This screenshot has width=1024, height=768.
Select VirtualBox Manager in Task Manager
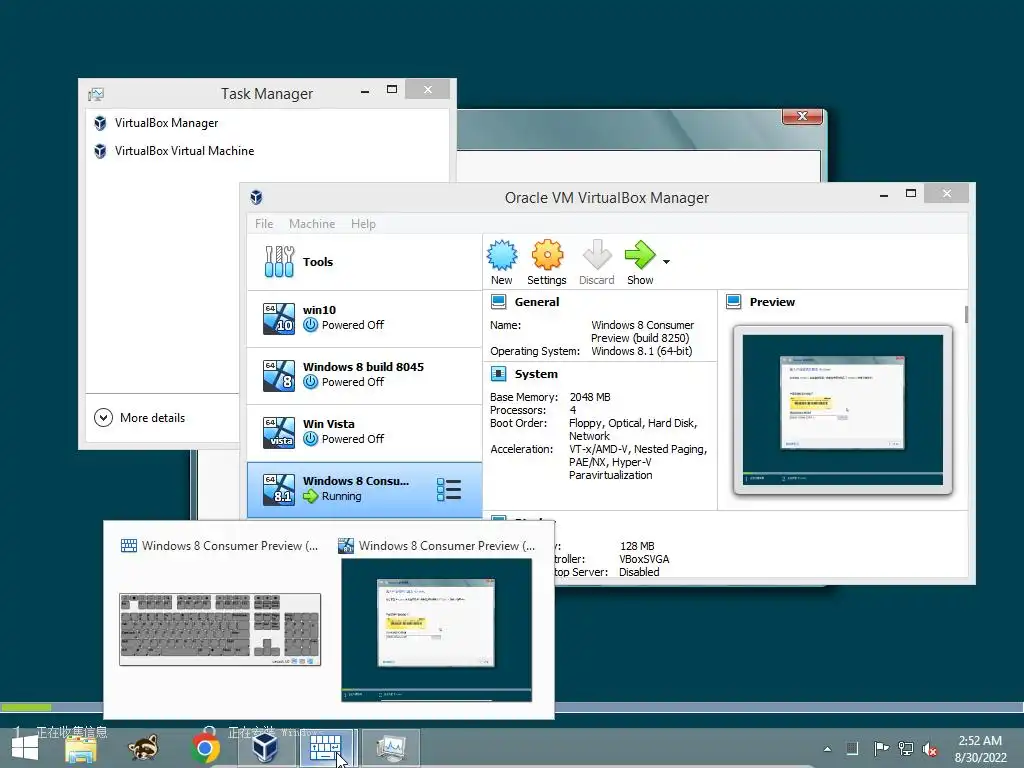[166, 123]
